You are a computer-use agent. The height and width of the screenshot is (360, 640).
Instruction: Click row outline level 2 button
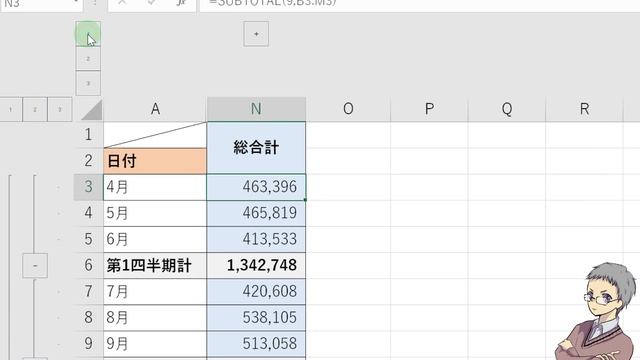(x=35, y=109)
